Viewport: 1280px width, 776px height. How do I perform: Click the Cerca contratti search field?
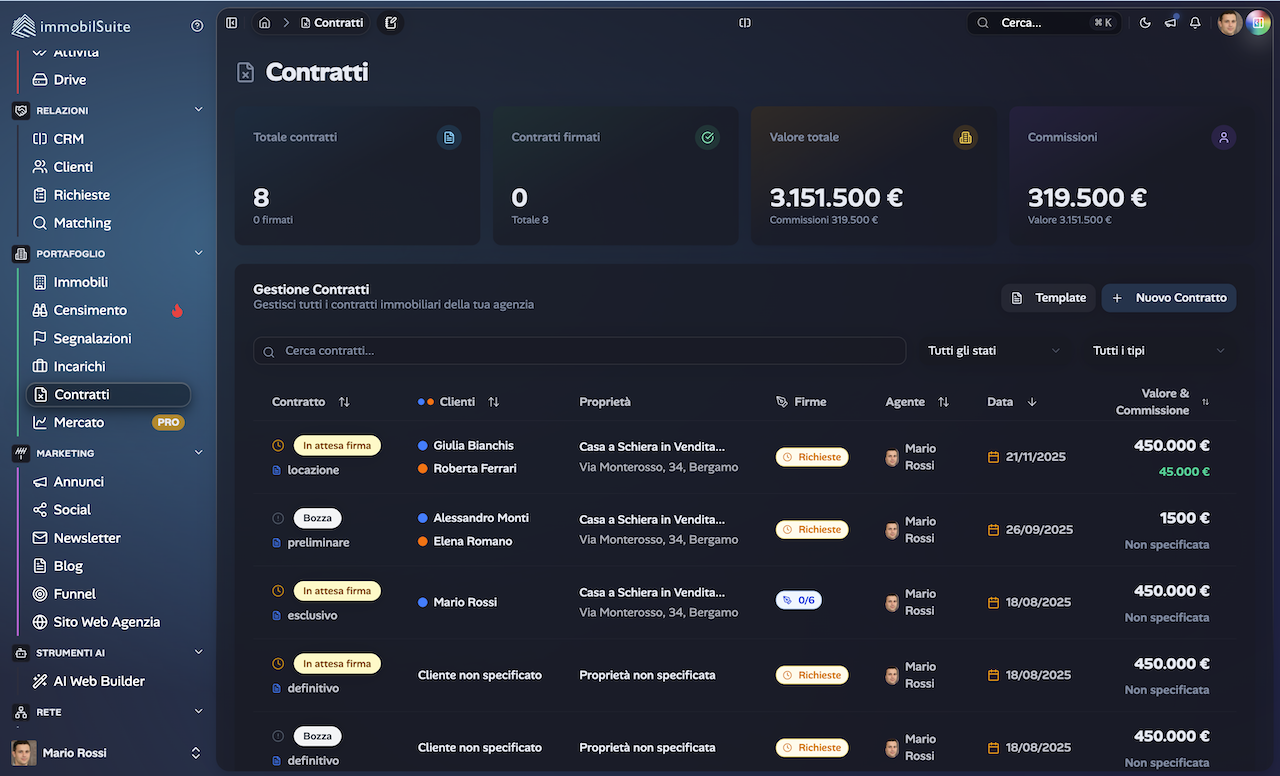click(x=580, y=351)
